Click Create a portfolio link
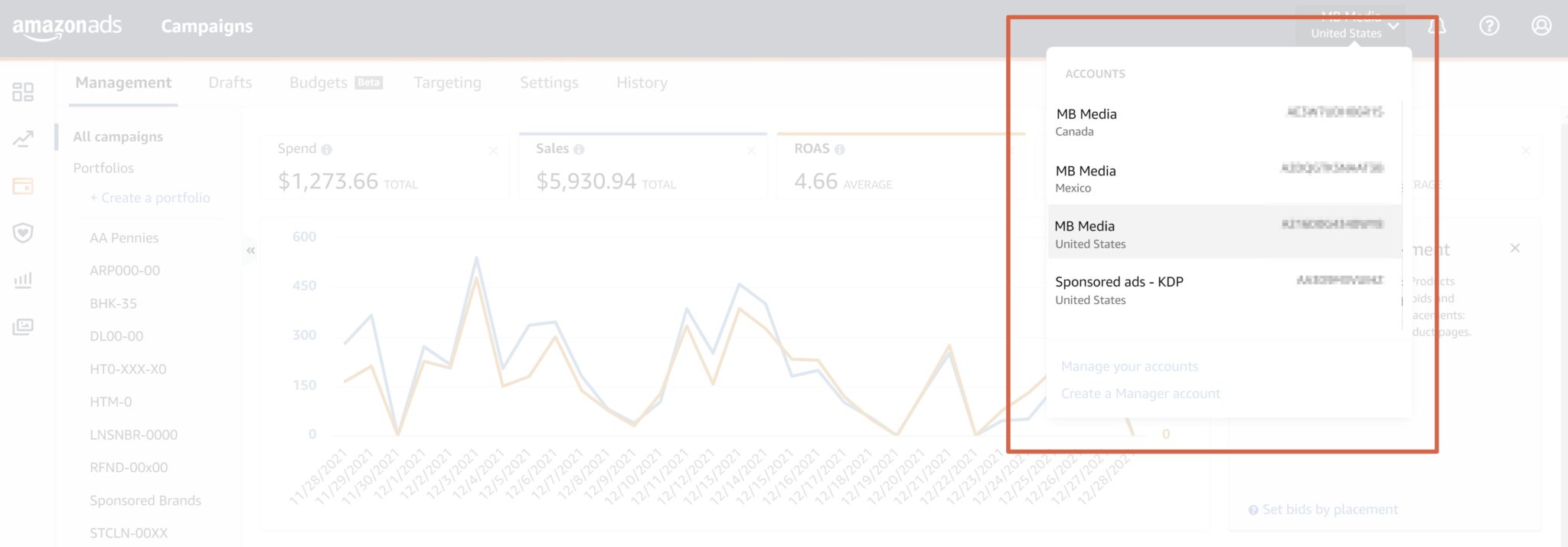This screenshot has width=1568, height=547. click(x=150, y=198)
